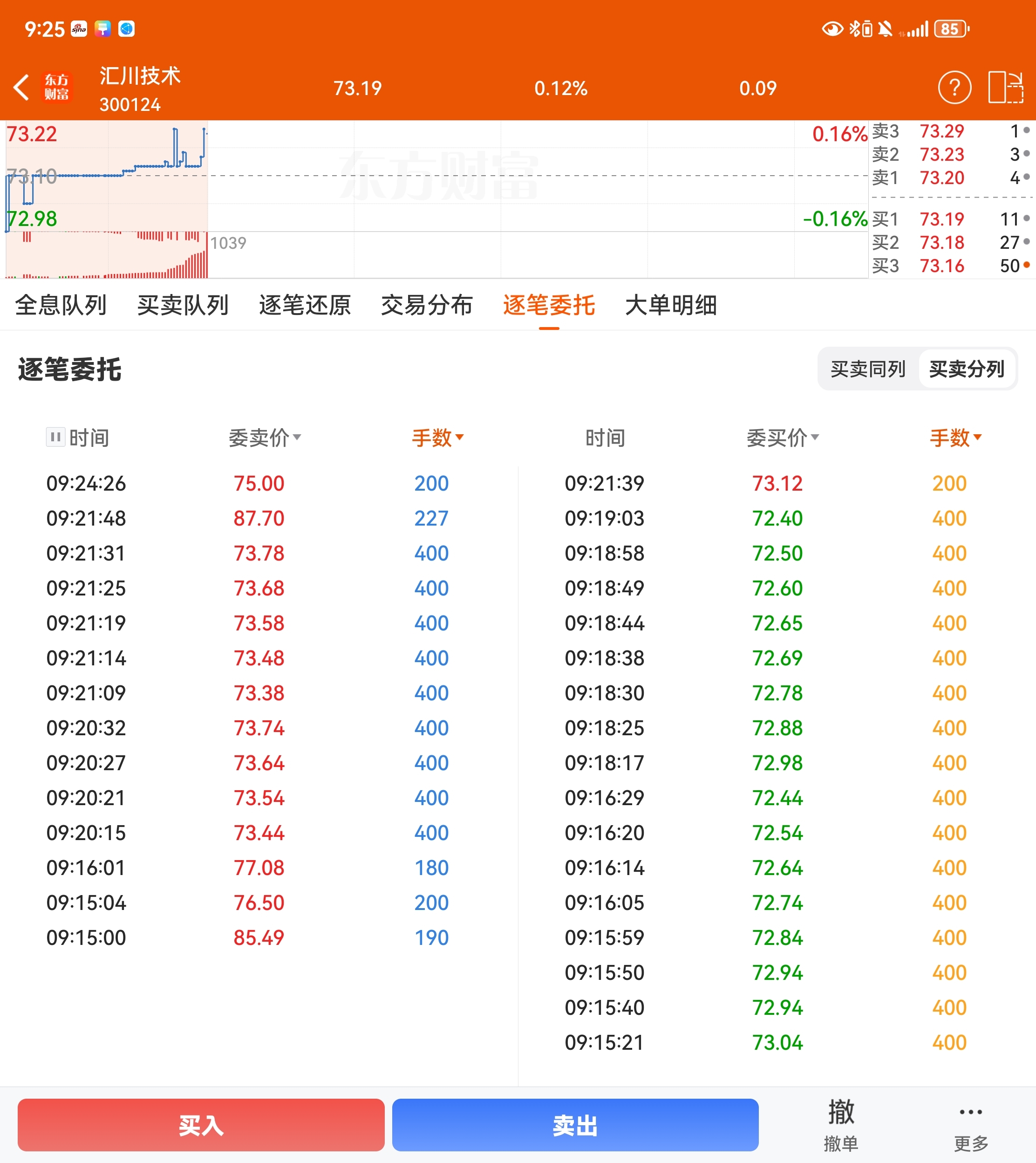Sort by 委买价 dropdown arrow
The image size is (1036, 1163).
[815, 437]
